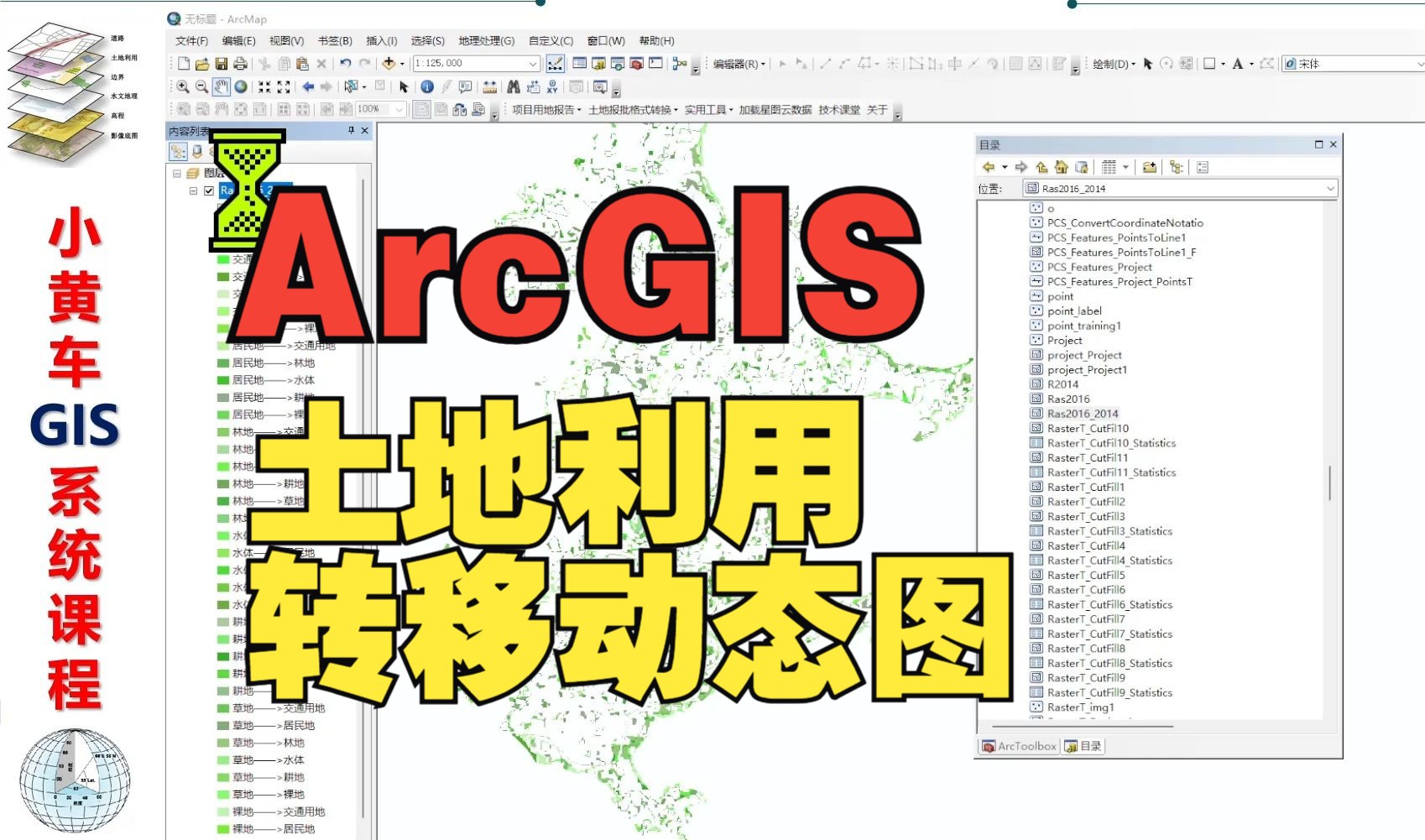This screenshot has width=1425, height=840.
Task: Click the Catalog back arrow
Action: (989, 167)
